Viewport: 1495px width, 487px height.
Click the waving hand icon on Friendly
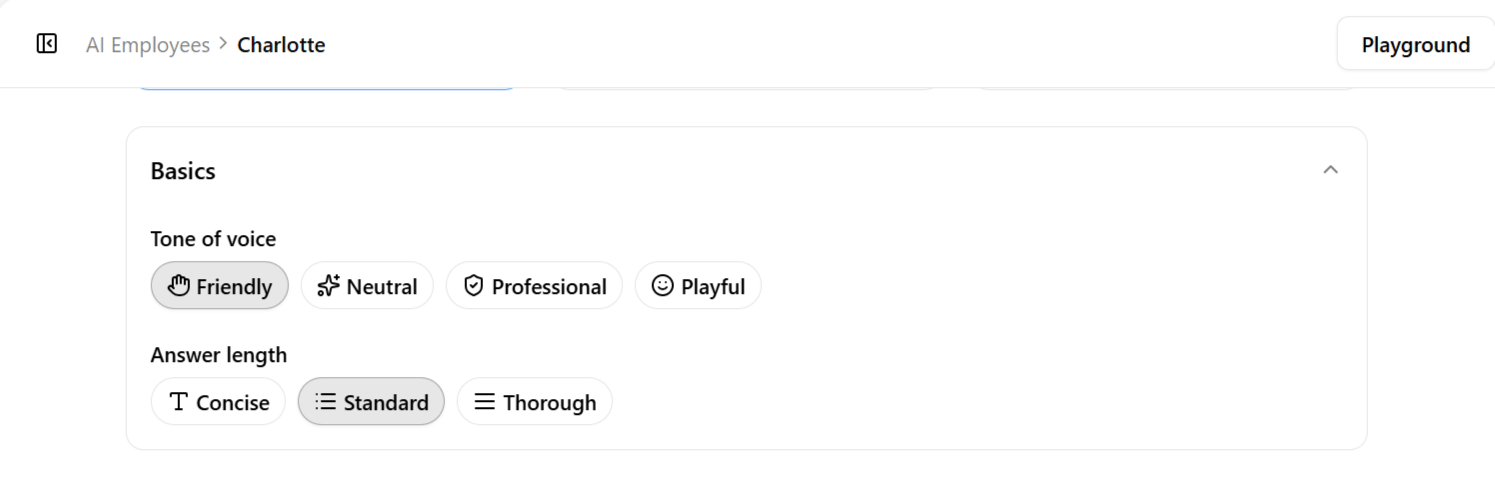pyautogui.click(x=179, y=286)
